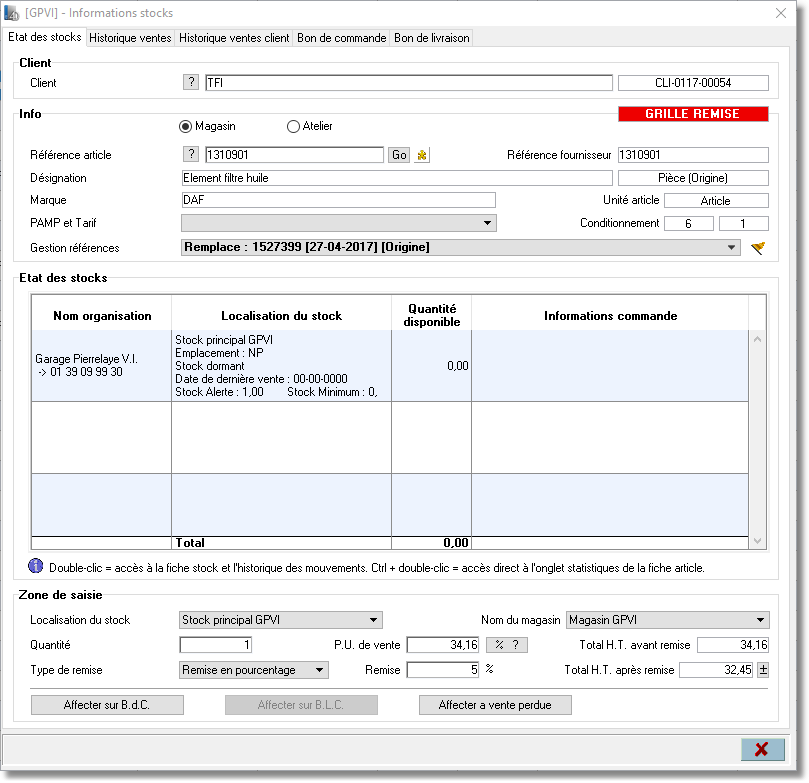Viewport: 809px width, 783px height.
Task: Click the Quantité input field
Action: coord(216,645)
